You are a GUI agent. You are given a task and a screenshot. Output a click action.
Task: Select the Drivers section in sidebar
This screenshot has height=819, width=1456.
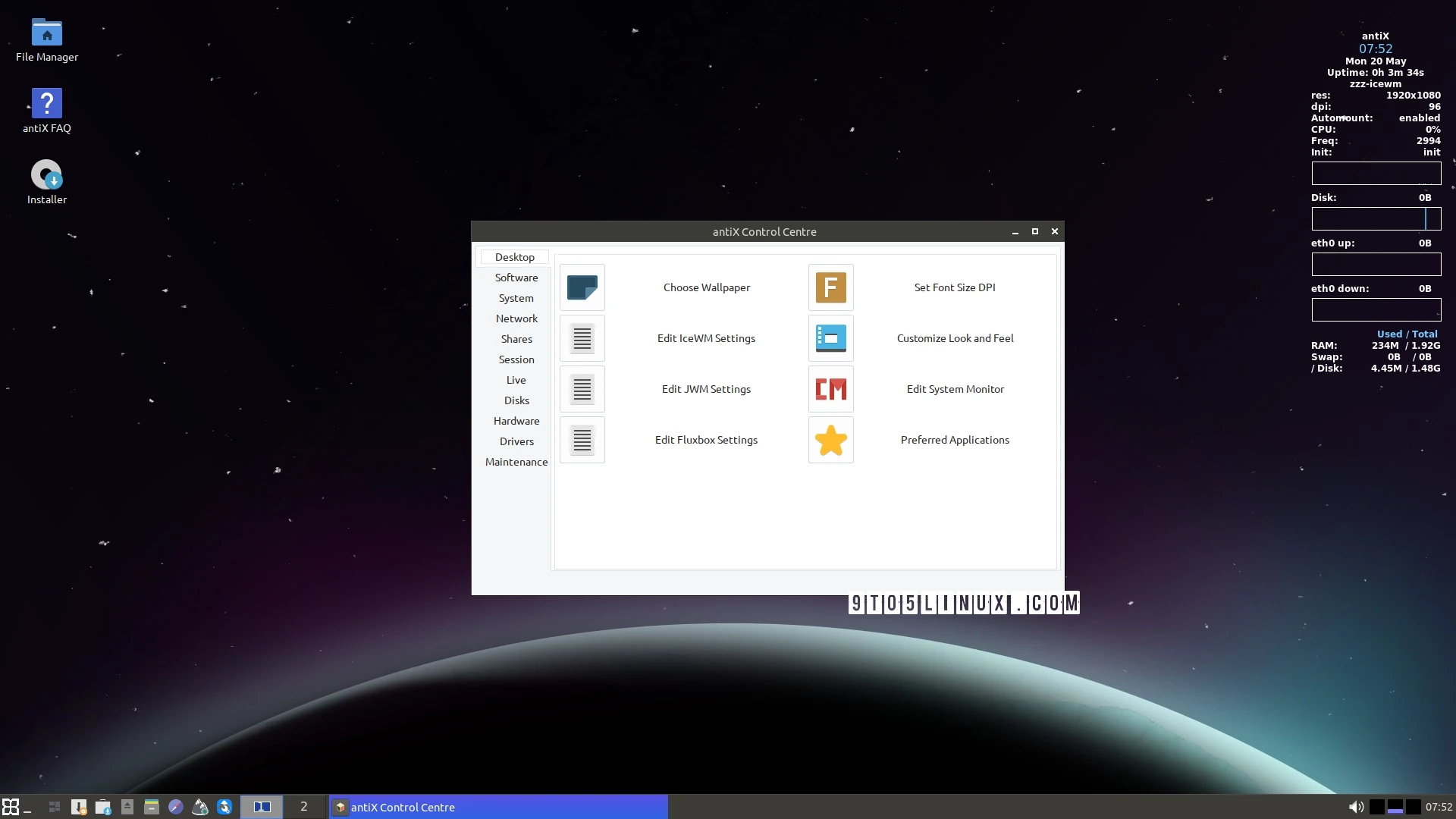click(x=516, y=441)
